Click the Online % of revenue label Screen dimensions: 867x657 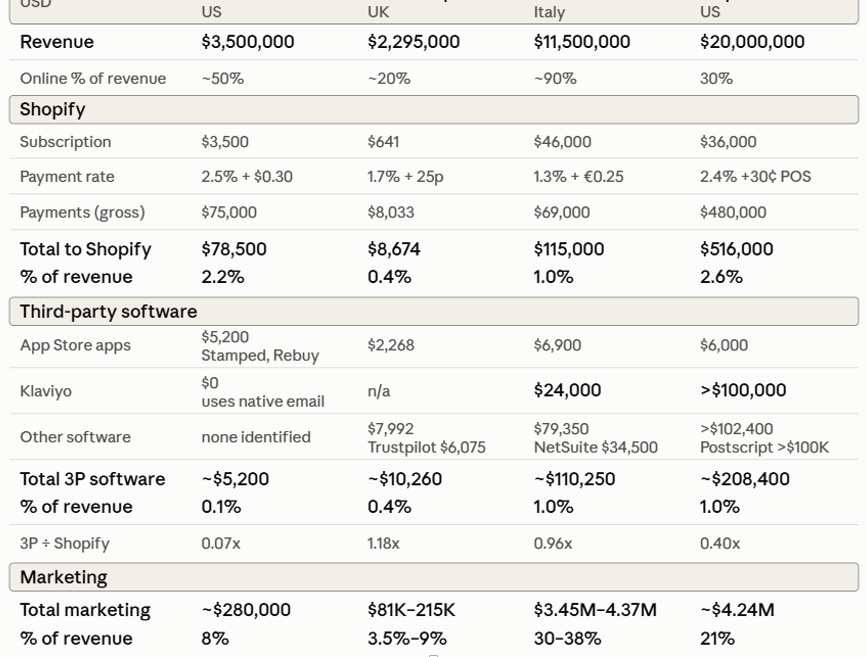93,79
